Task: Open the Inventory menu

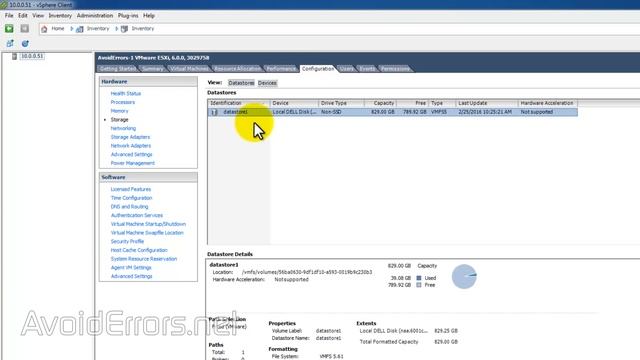Action: (60, 16)
